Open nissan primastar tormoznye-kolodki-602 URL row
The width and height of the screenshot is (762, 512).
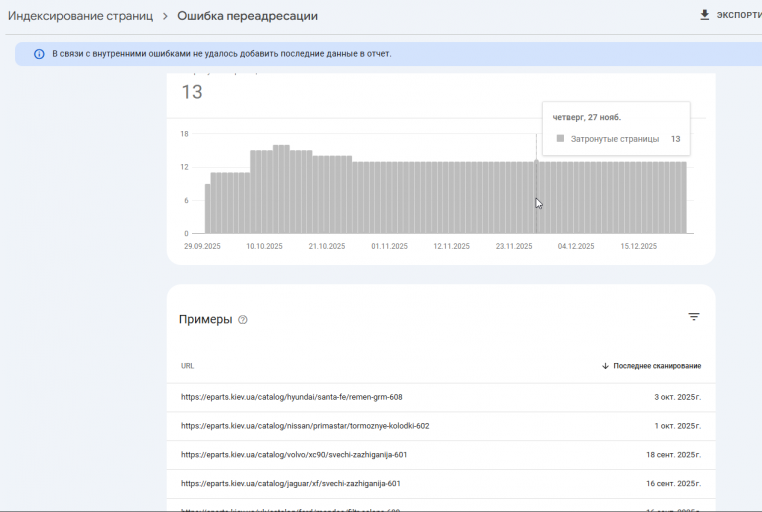coord(441,426)
